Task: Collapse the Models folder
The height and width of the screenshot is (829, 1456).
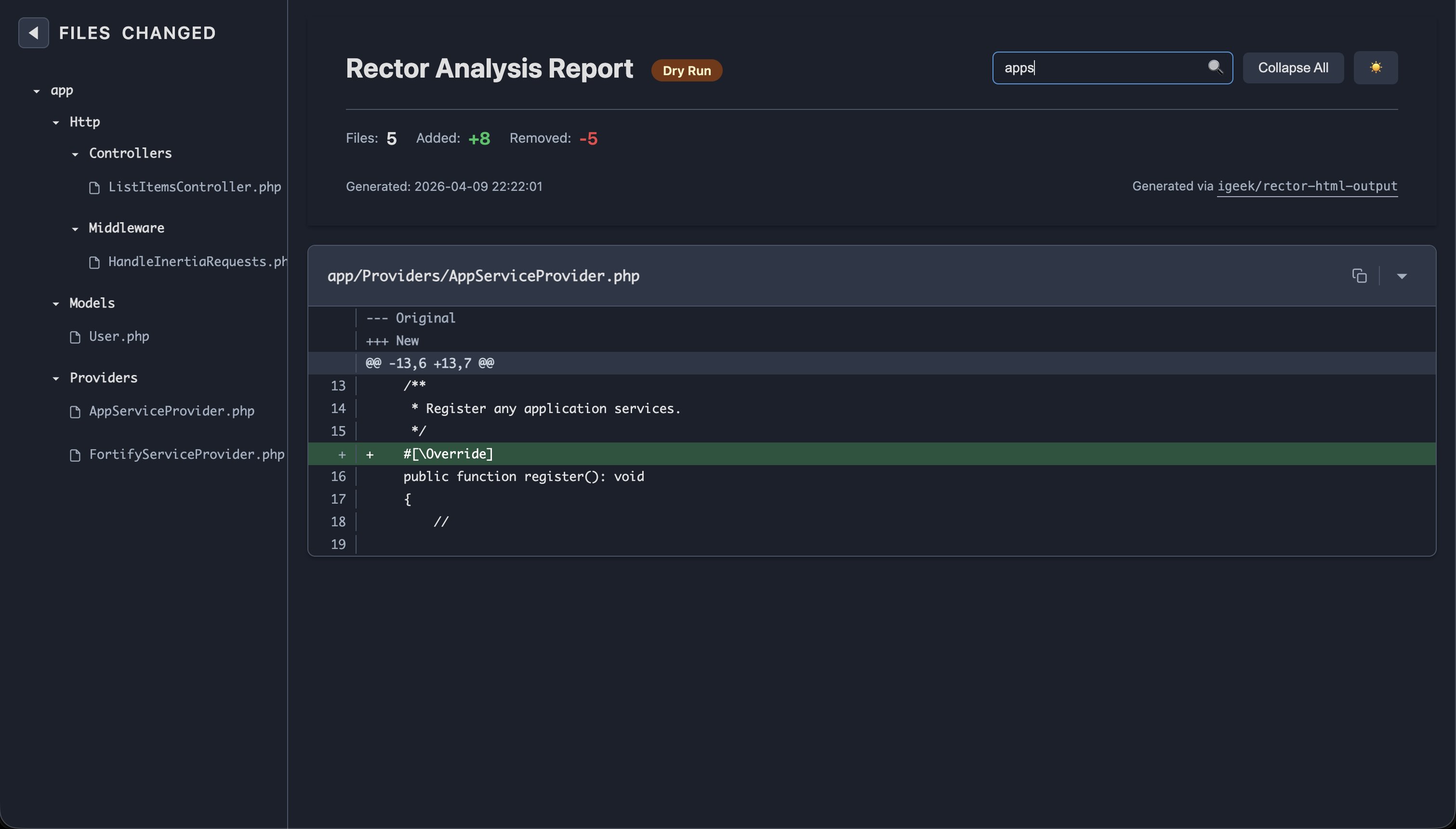Action: (x=56, y=304)
